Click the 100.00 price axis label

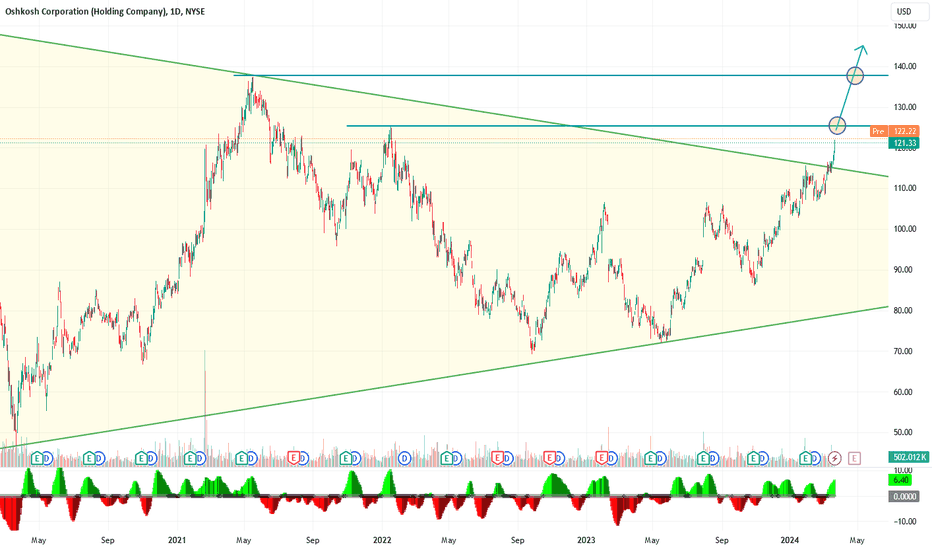(904, 229)
